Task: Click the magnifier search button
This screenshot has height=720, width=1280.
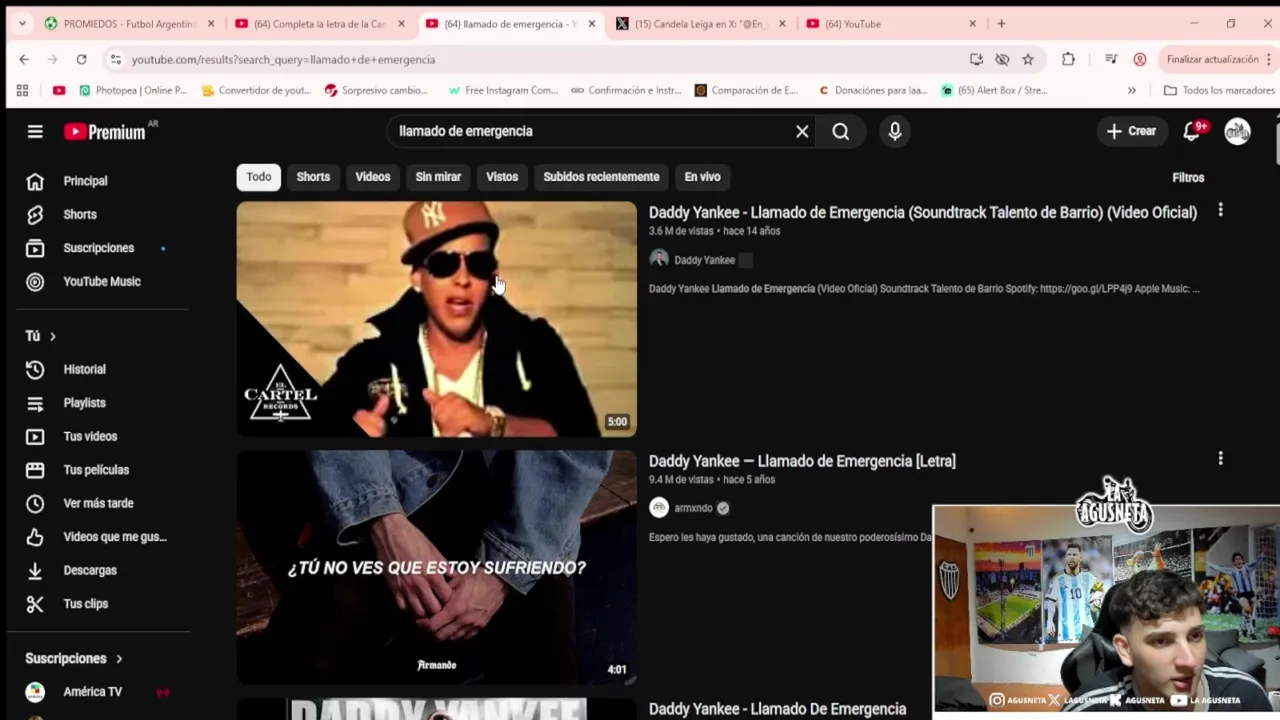Action: coord(841,131)
